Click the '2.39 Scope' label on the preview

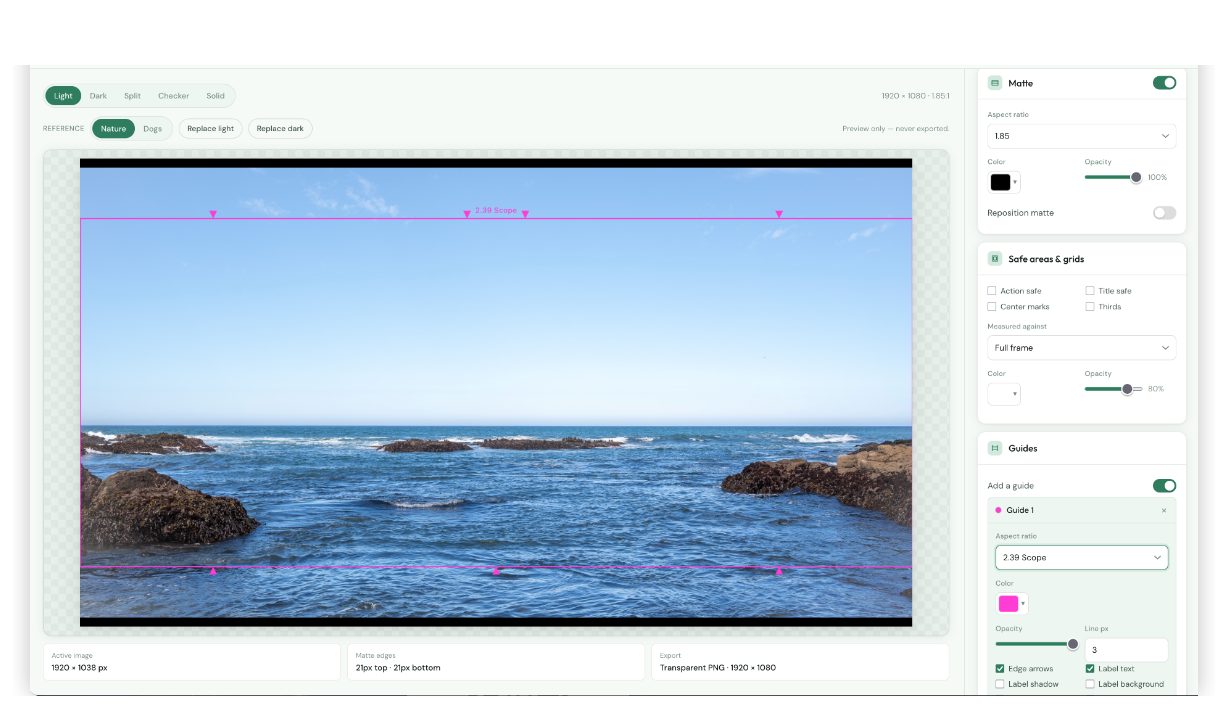coord(496,210)
